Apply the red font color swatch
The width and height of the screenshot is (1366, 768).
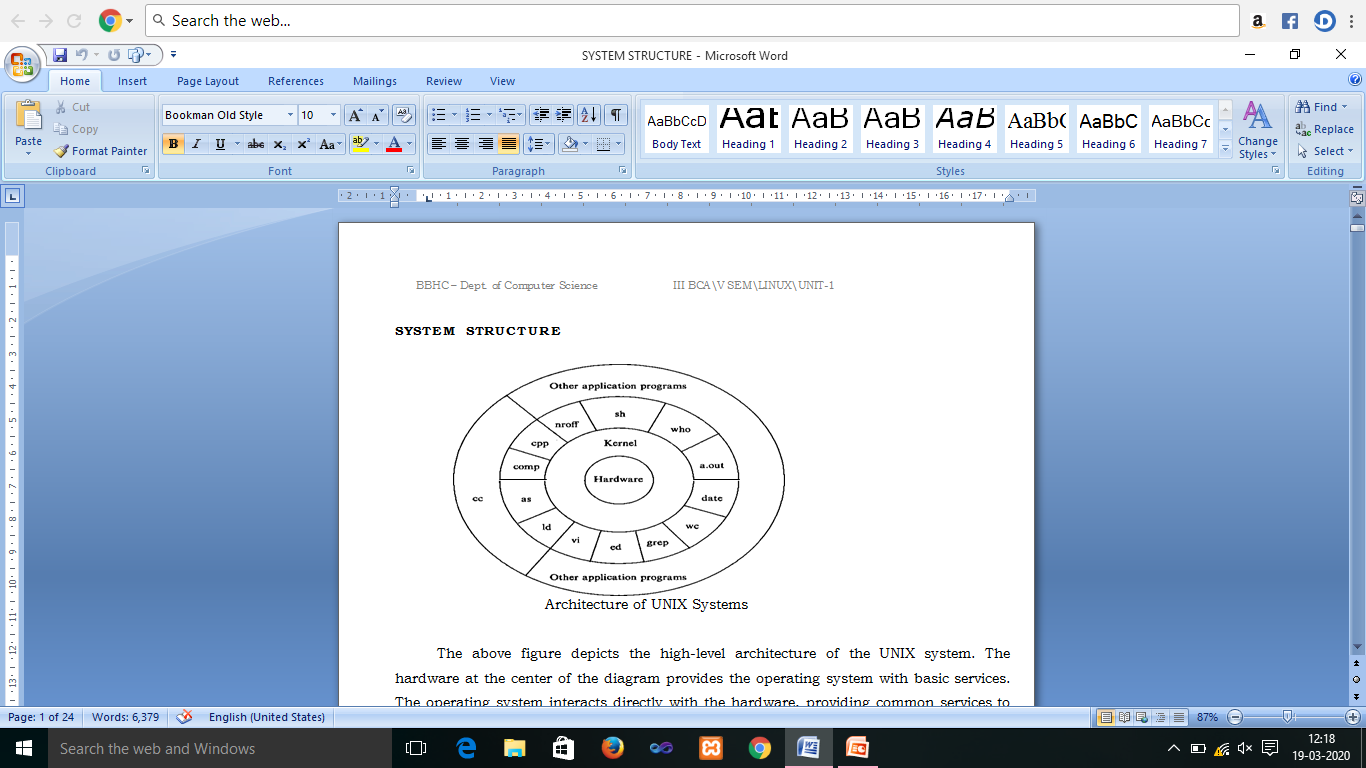pos(394,144)
